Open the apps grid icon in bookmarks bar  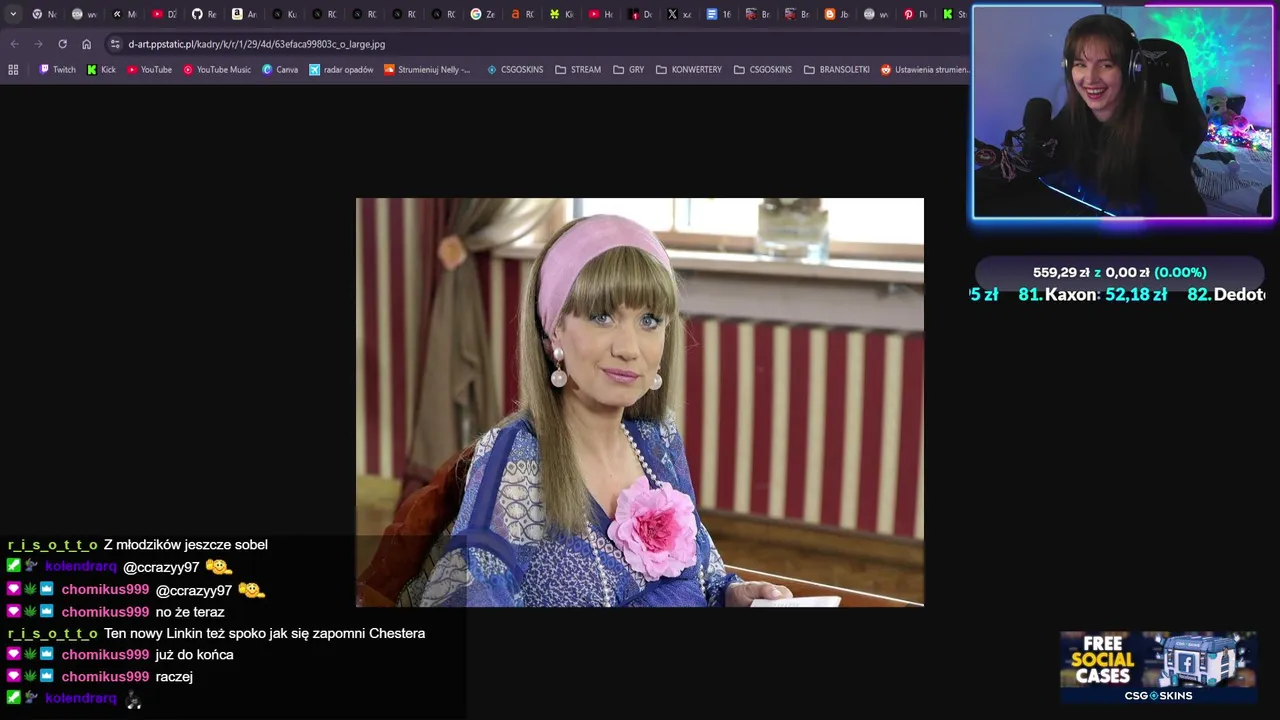point(13,70)
